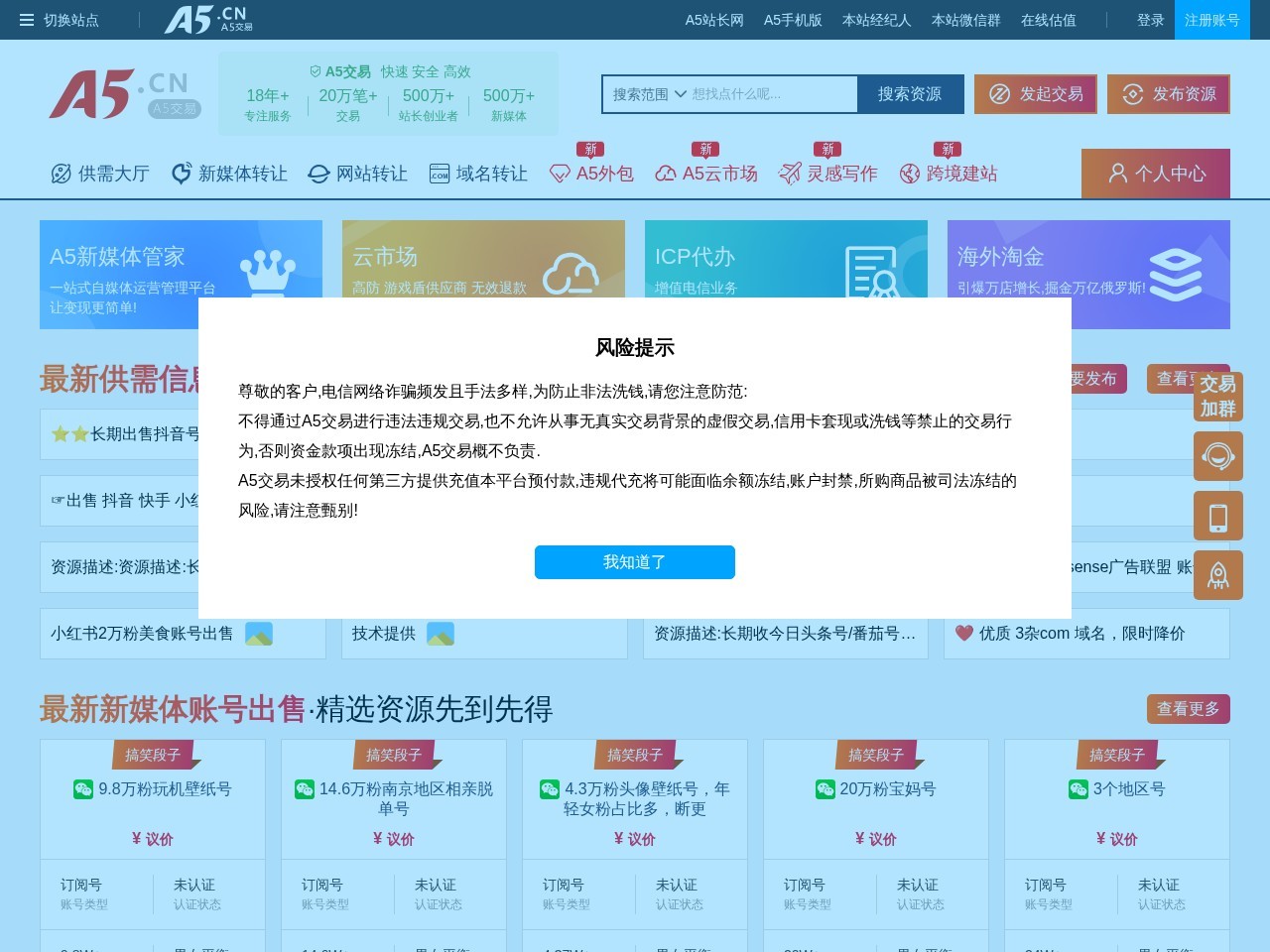This screenshot has width=1270, height=952.
Task: Open the 切换站点 site switcher menu
Action: (71, 20)
